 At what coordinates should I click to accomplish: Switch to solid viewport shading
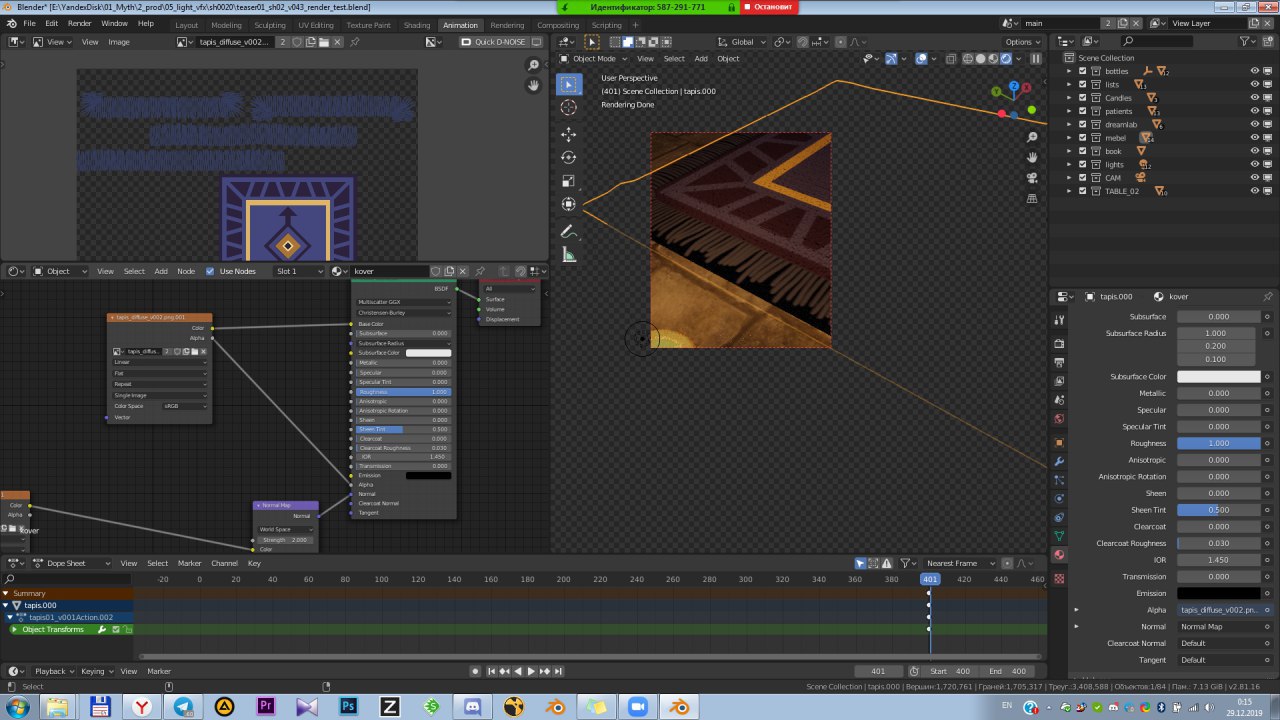(980, 59)
